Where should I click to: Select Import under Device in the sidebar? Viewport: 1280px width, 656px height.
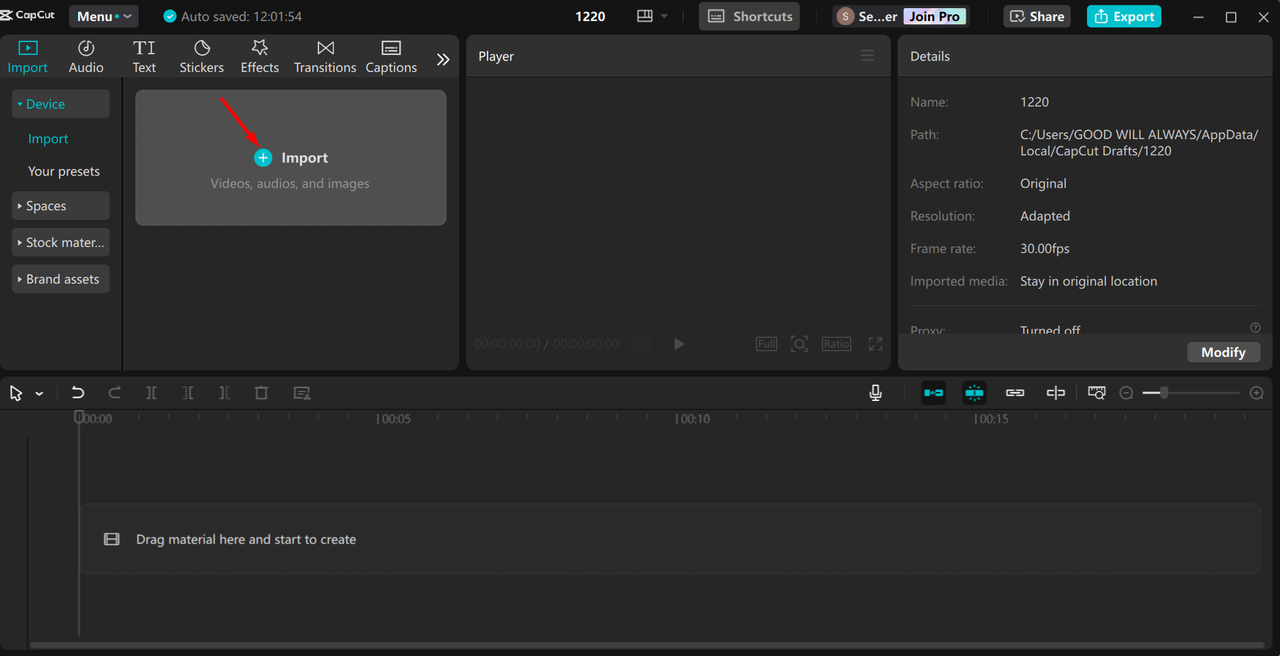click(x=48, y=139)
